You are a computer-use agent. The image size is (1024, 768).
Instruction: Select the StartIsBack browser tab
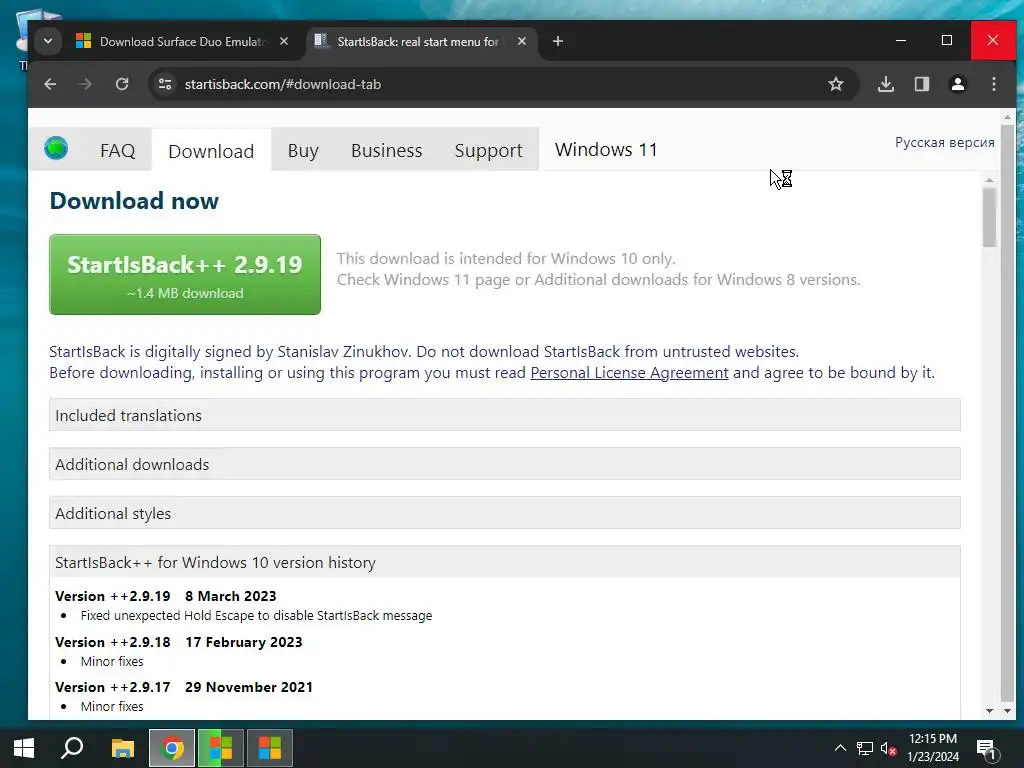pyautogui.click(x=418, y=41)
